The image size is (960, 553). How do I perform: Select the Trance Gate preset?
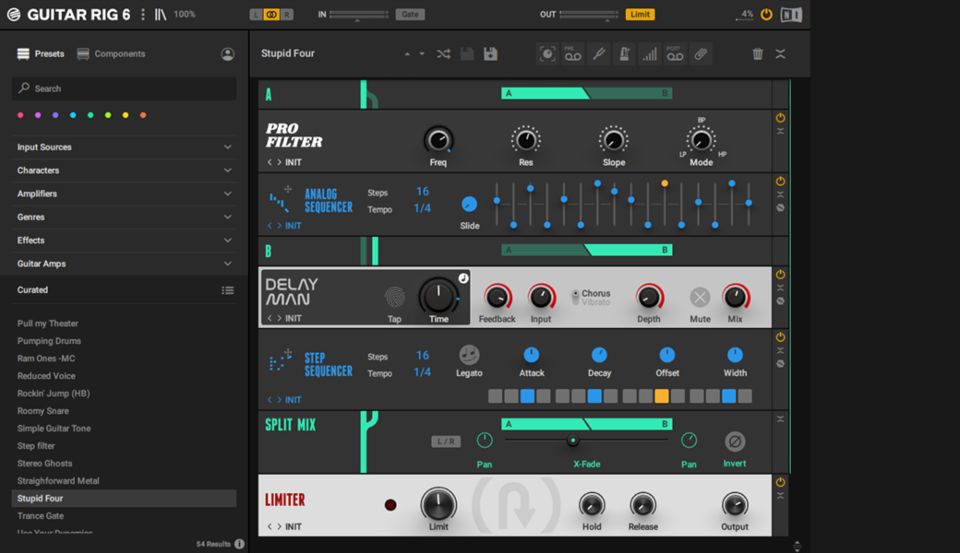pos(40,516)
